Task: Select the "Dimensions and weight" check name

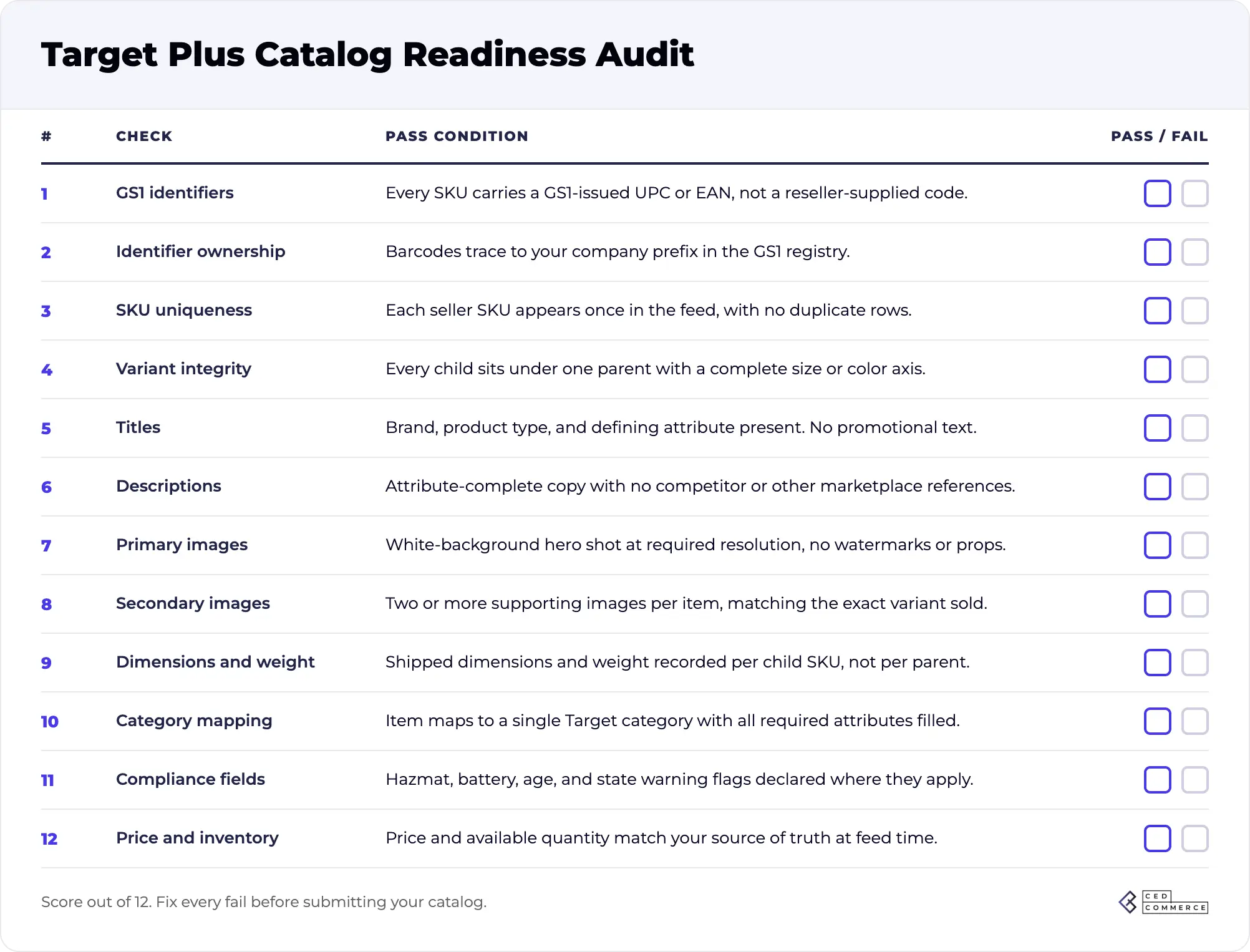Action: (215, 662)
